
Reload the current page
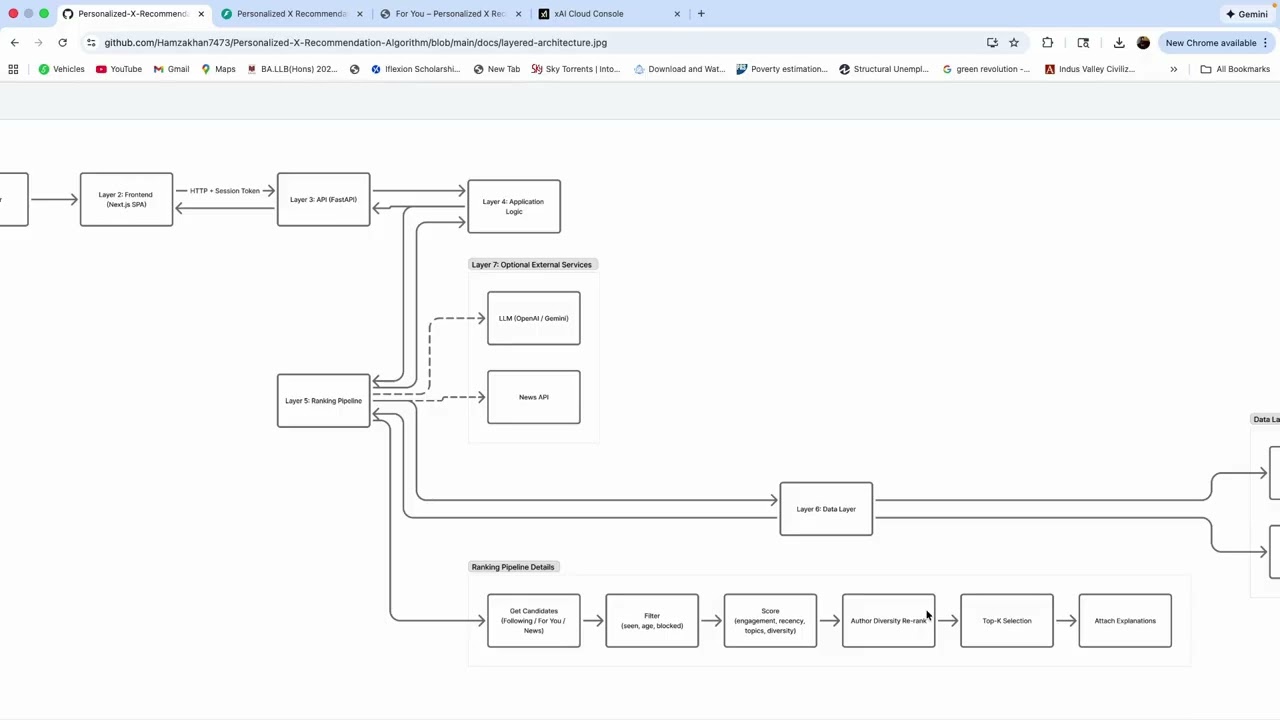tap(62, 43)
